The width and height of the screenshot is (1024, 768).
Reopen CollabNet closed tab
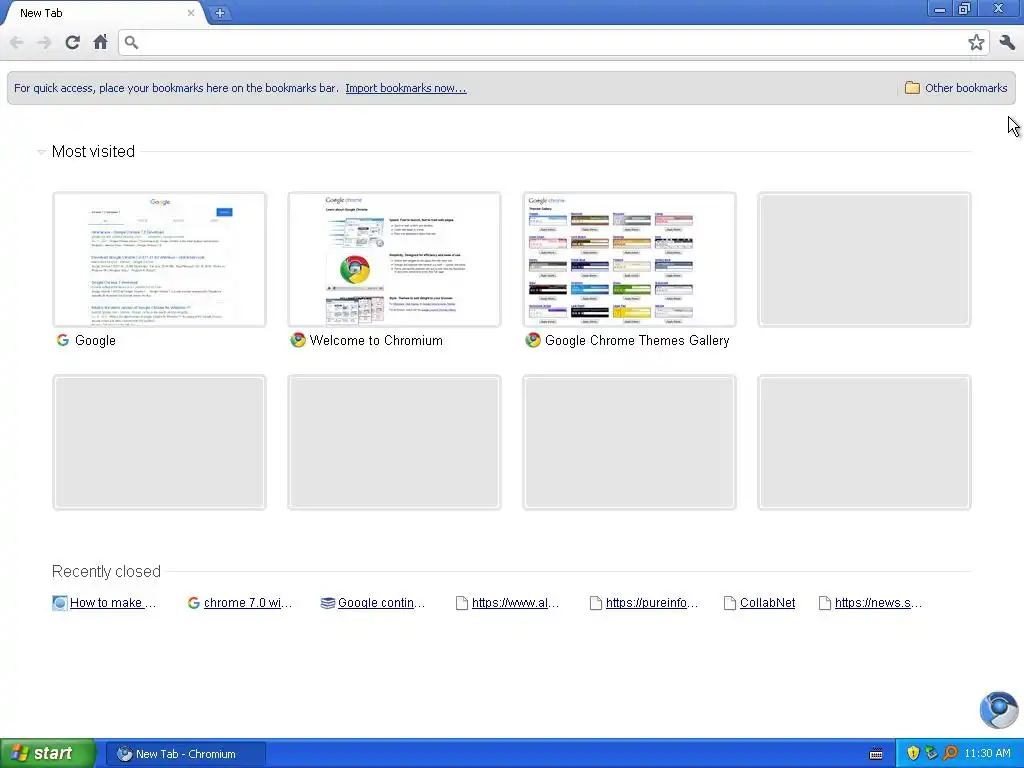coord(767,603)
